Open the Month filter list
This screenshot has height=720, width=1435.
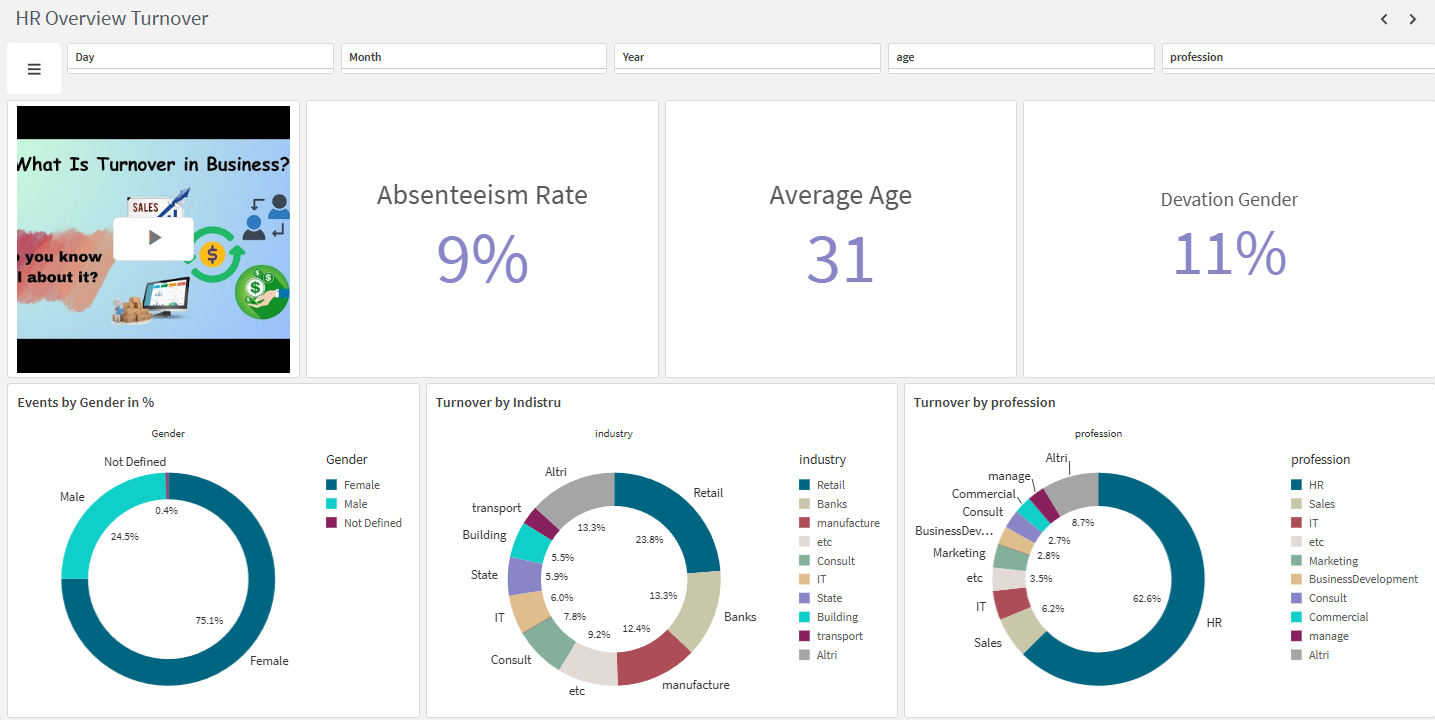click(x=473, y=57)
